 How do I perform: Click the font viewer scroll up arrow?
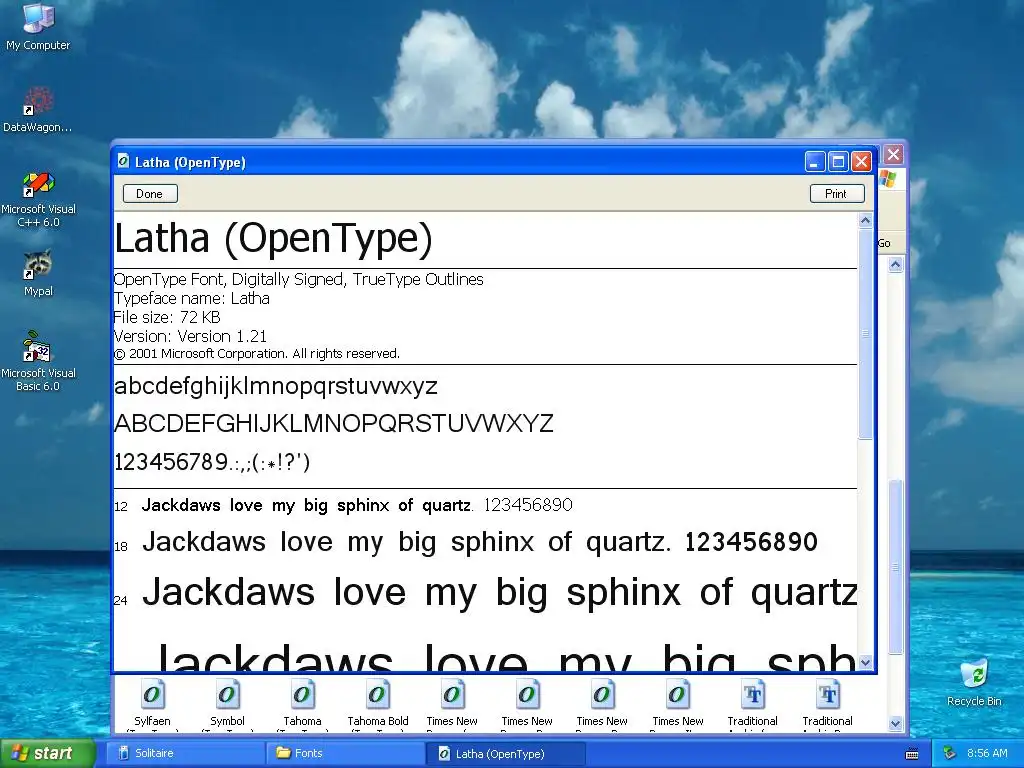tap(865, 221)
